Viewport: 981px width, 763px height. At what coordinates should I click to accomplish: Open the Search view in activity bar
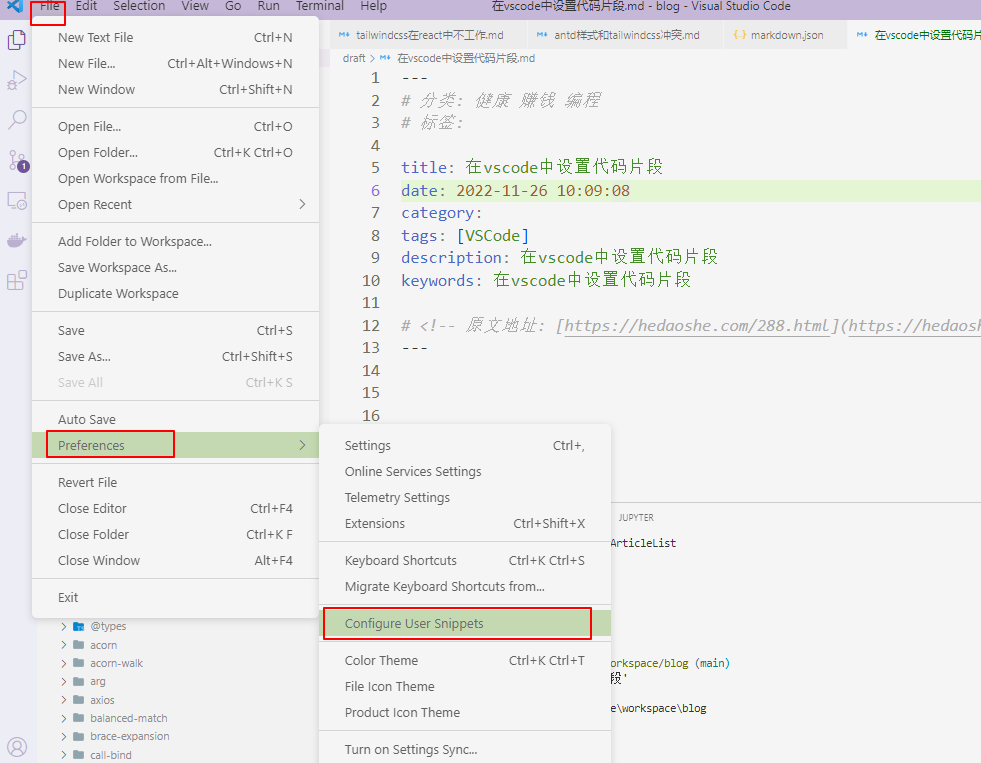coord(17,120)
